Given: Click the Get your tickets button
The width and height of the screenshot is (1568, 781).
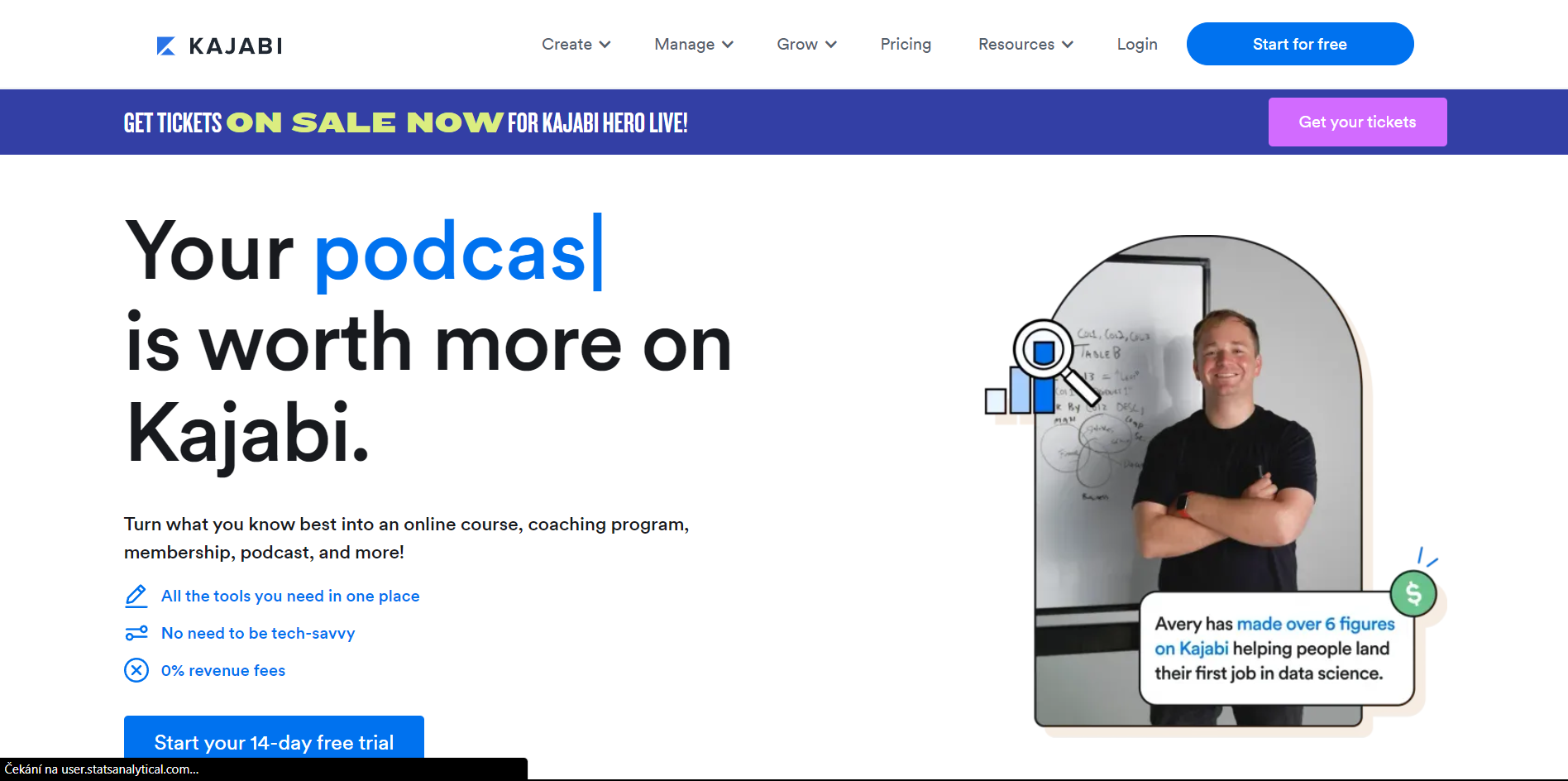Looking at the screenshot, I should (1357, 122).
